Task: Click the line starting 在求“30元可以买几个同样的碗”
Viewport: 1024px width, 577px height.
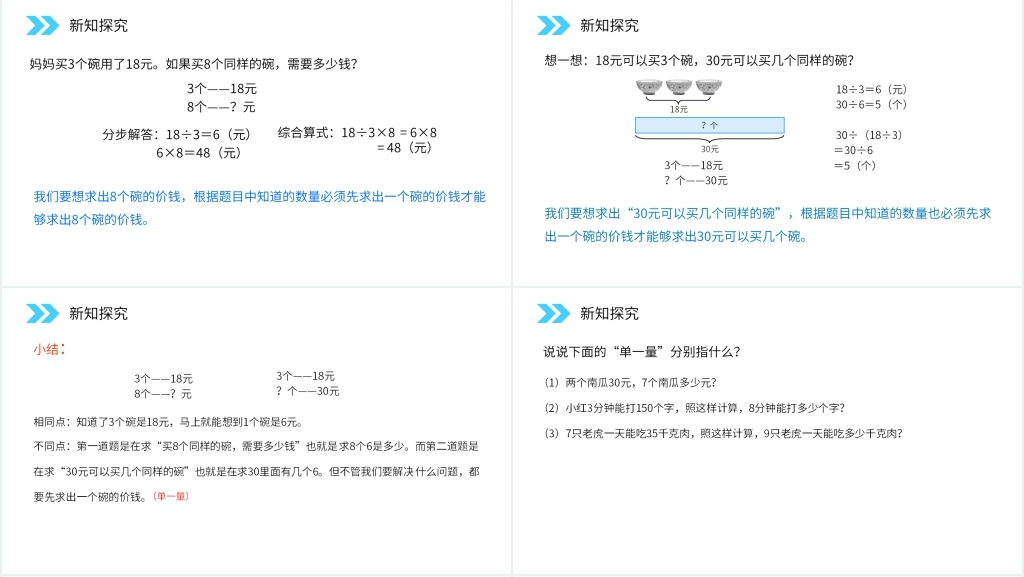Action: [x=256, y=471]
